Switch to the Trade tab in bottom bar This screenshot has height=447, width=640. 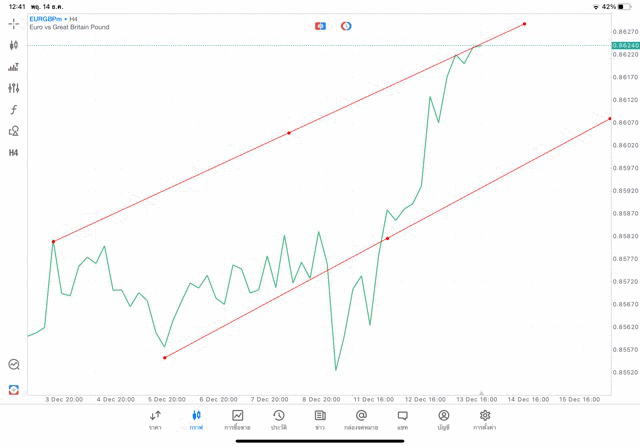[238, 419]
